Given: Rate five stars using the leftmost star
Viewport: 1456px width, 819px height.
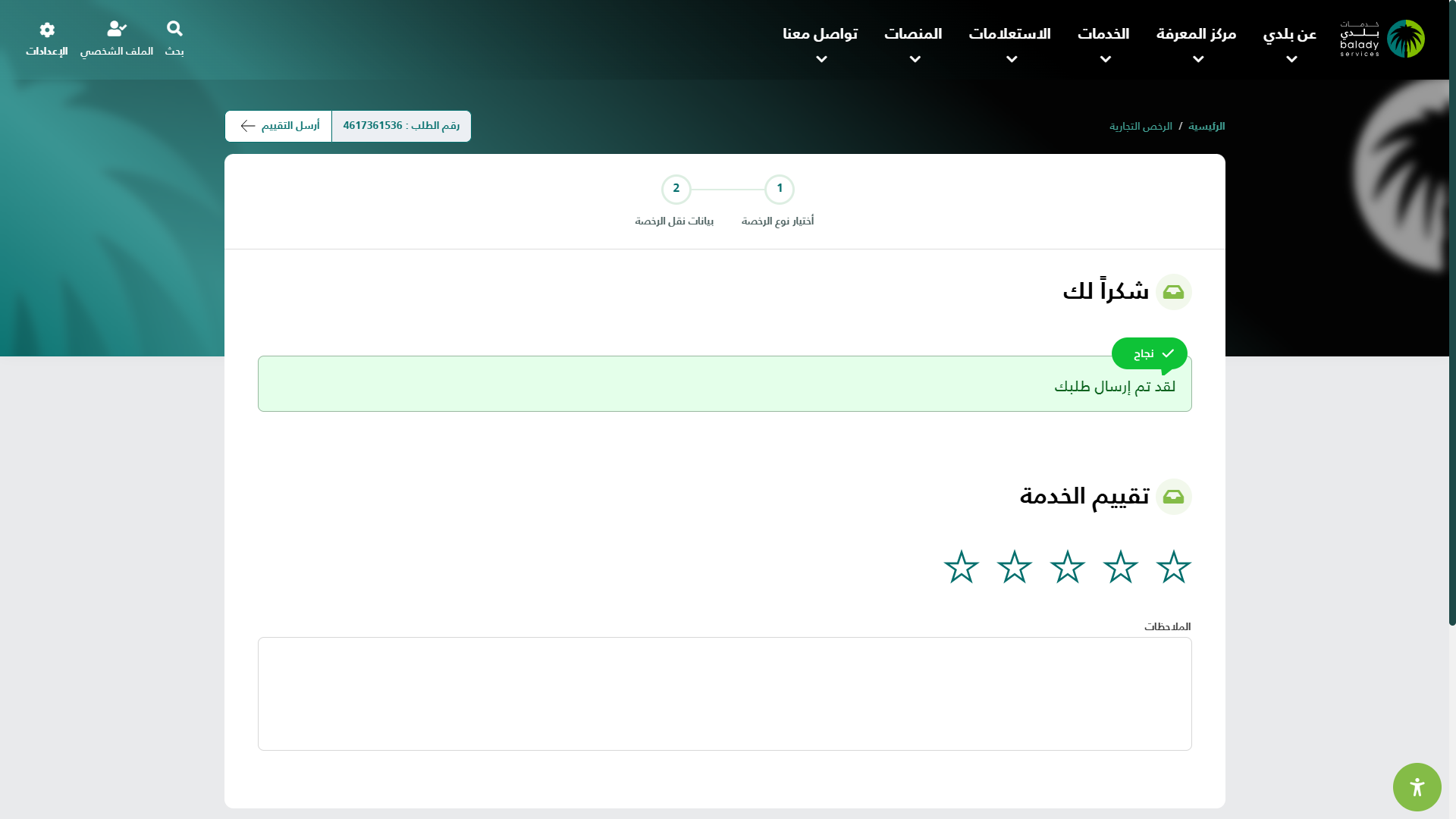Looking at the screenshot, I should 961,567.
